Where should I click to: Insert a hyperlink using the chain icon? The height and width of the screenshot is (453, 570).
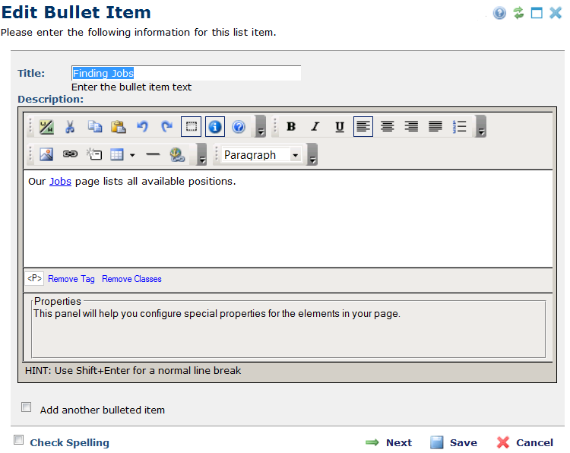(70, 154)
